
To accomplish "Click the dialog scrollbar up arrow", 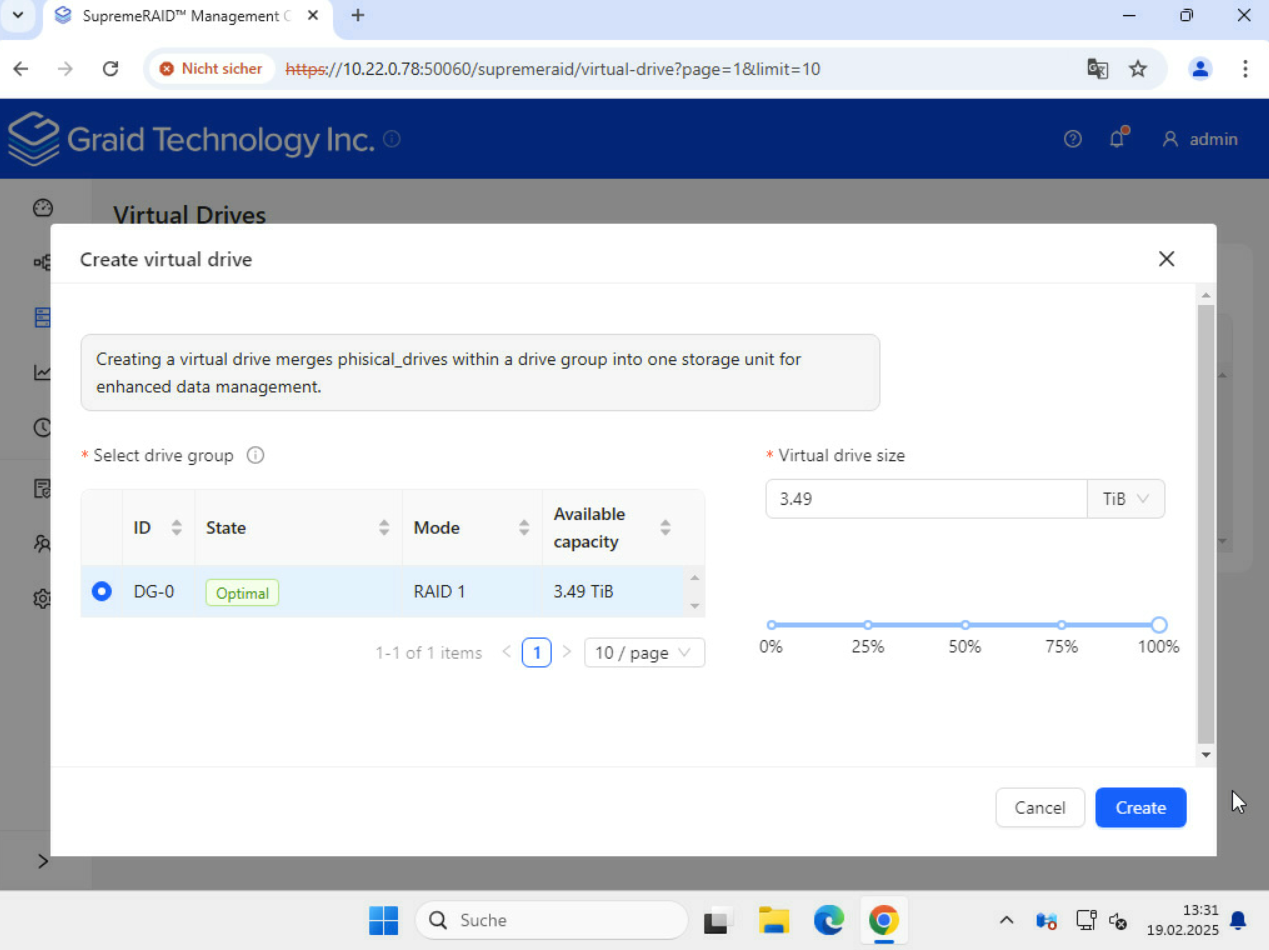I will [x=1206, y=295].
